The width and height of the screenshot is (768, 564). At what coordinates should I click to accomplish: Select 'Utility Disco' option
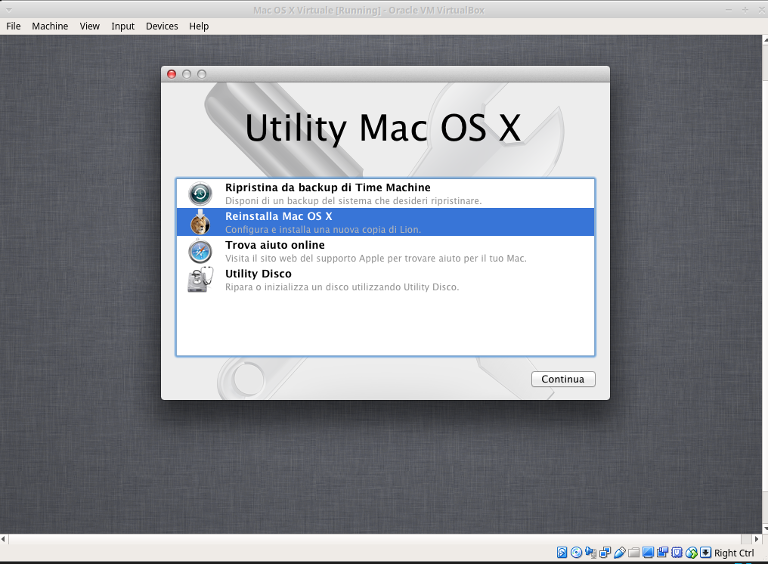point(385,280)
